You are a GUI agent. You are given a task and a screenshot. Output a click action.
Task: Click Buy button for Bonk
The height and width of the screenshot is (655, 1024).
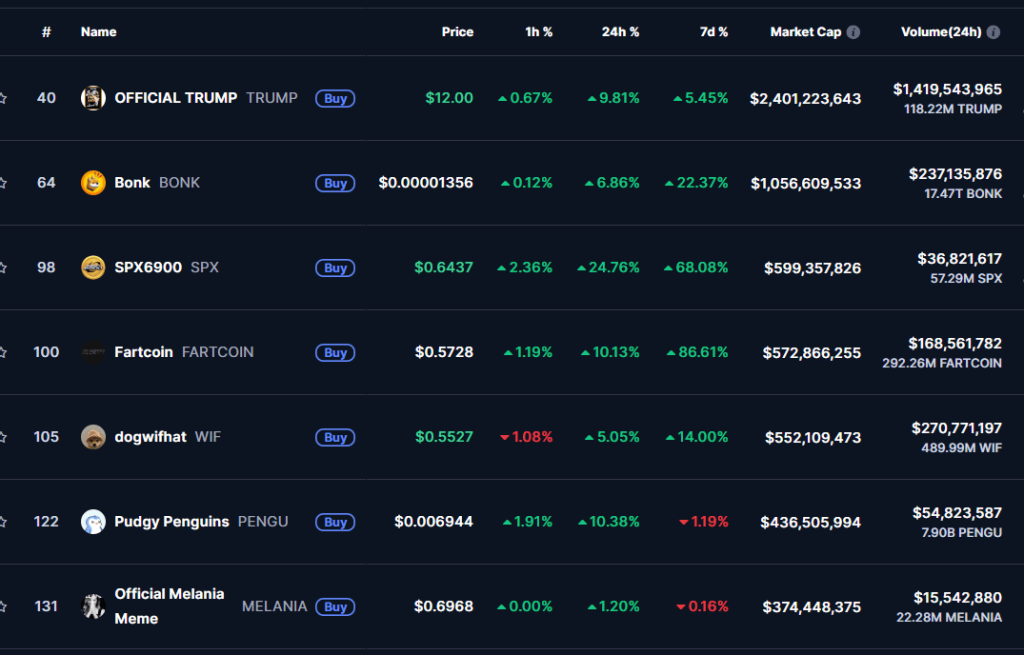pos(335,184)
